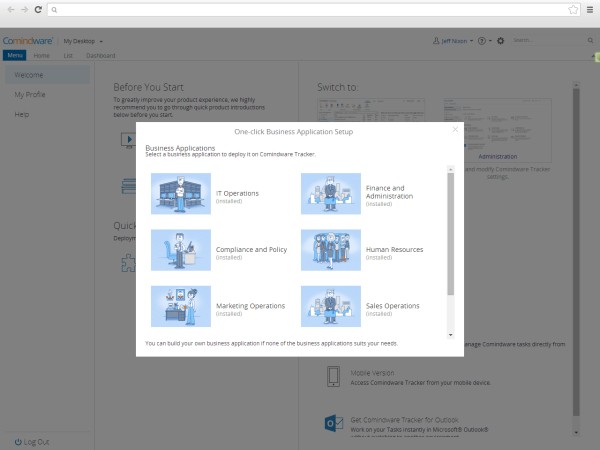Switch to the Dashboard tab
This screenshot has width=600, height=450.
pyautogui.click(x=101, y=55)
